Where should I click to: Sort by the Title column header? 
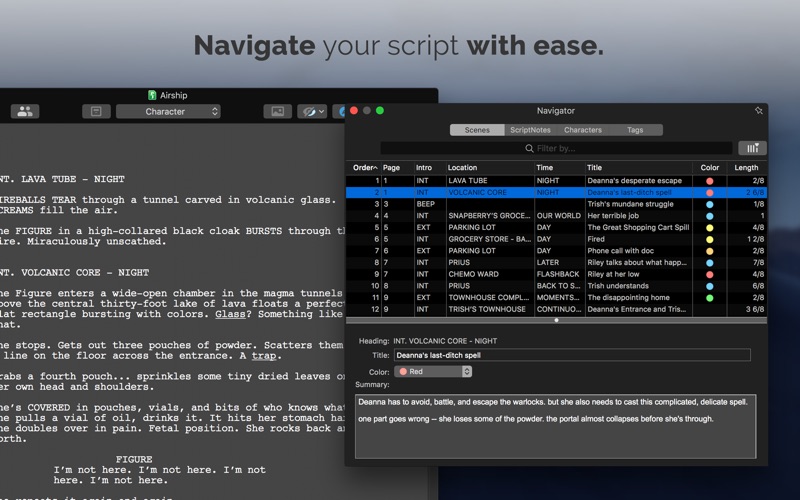(x=638, y=167)
